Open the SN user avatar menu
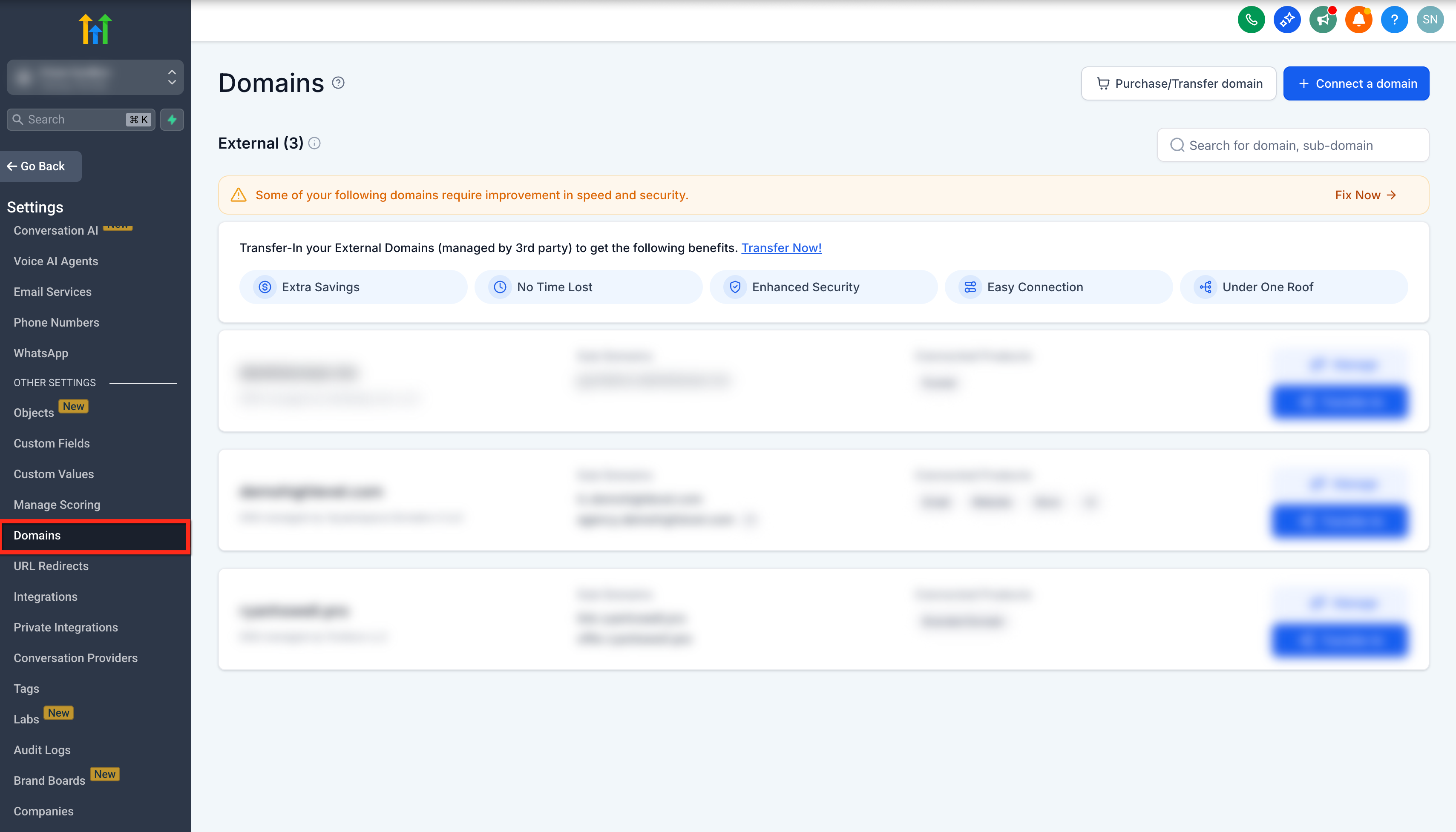The width and height of the screenshot is (1456, 832). [1430, 20]
